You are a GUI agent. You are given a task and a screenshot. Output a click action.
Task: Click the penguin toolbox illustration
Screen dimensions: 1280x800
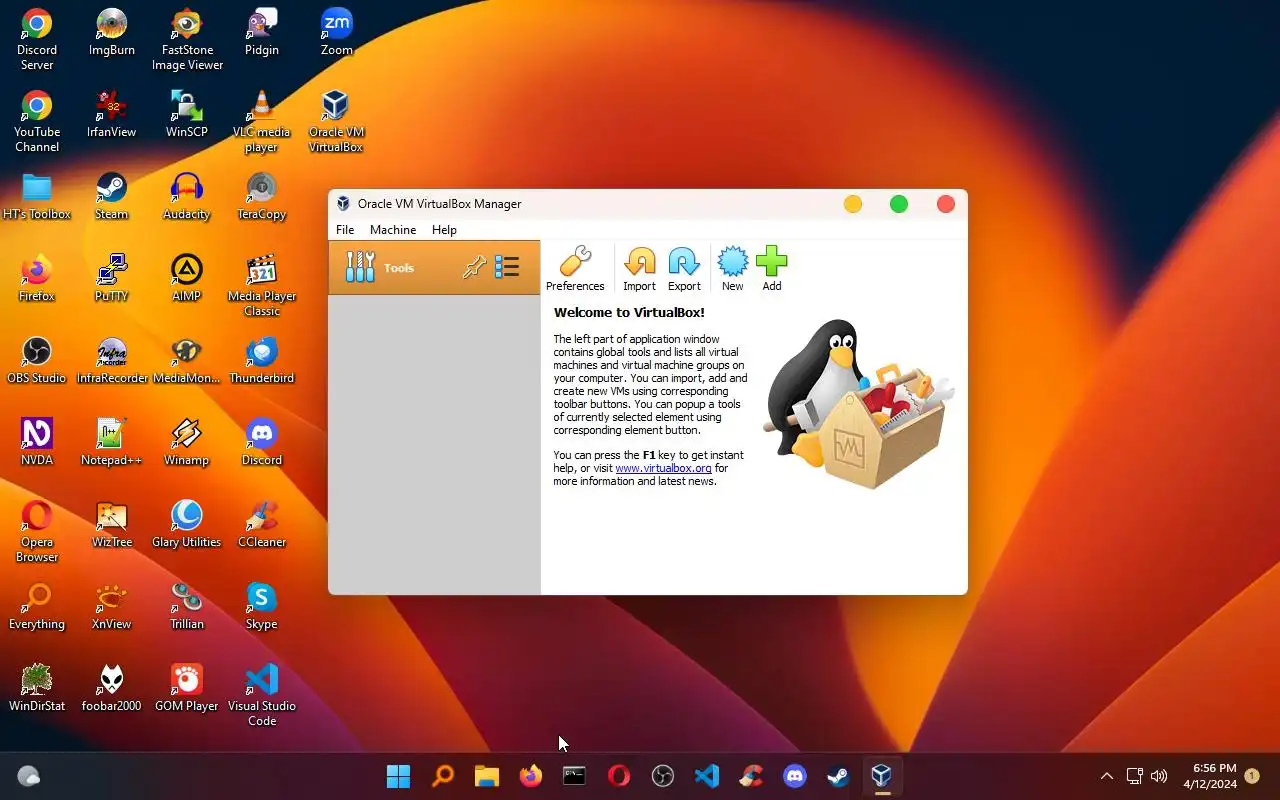tap(858, 404)
